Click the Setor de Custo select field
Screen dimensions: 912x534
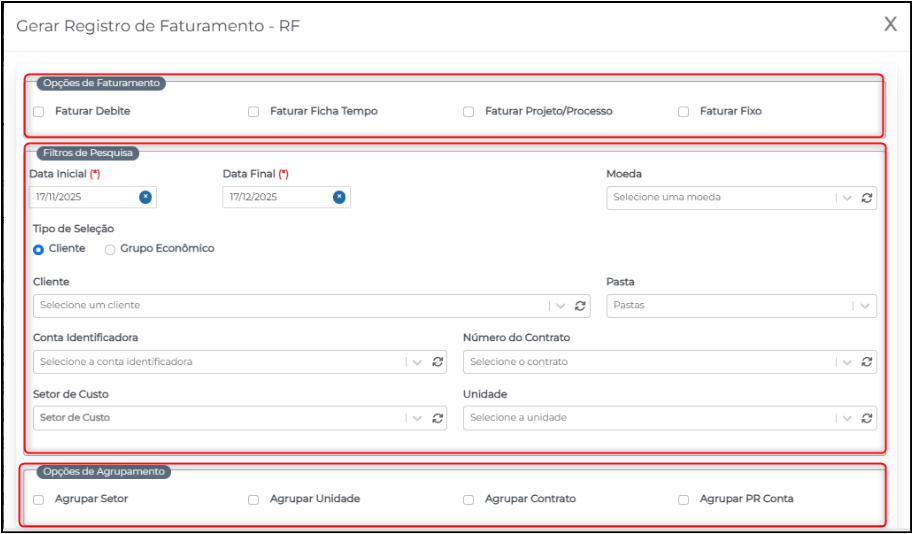(x=240, y=418)
